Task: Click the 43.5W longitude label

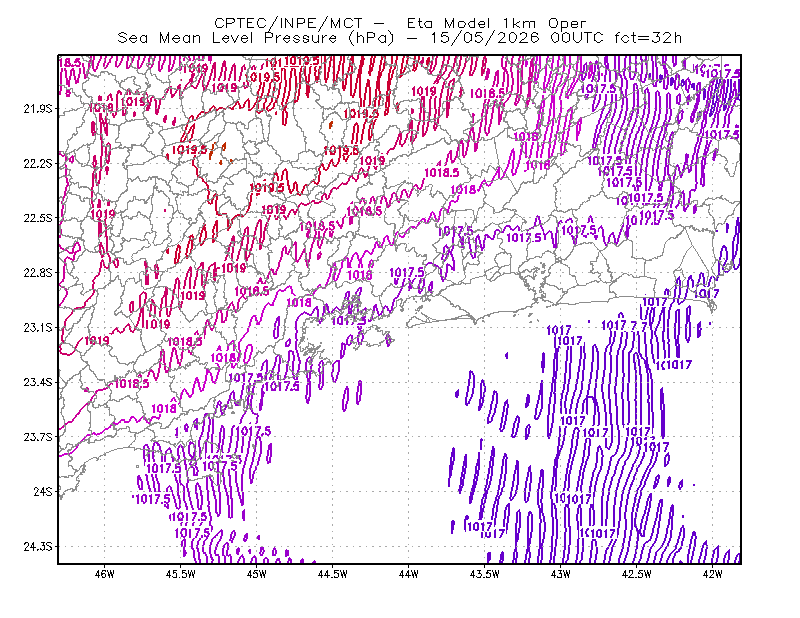Action: (485, 574)
